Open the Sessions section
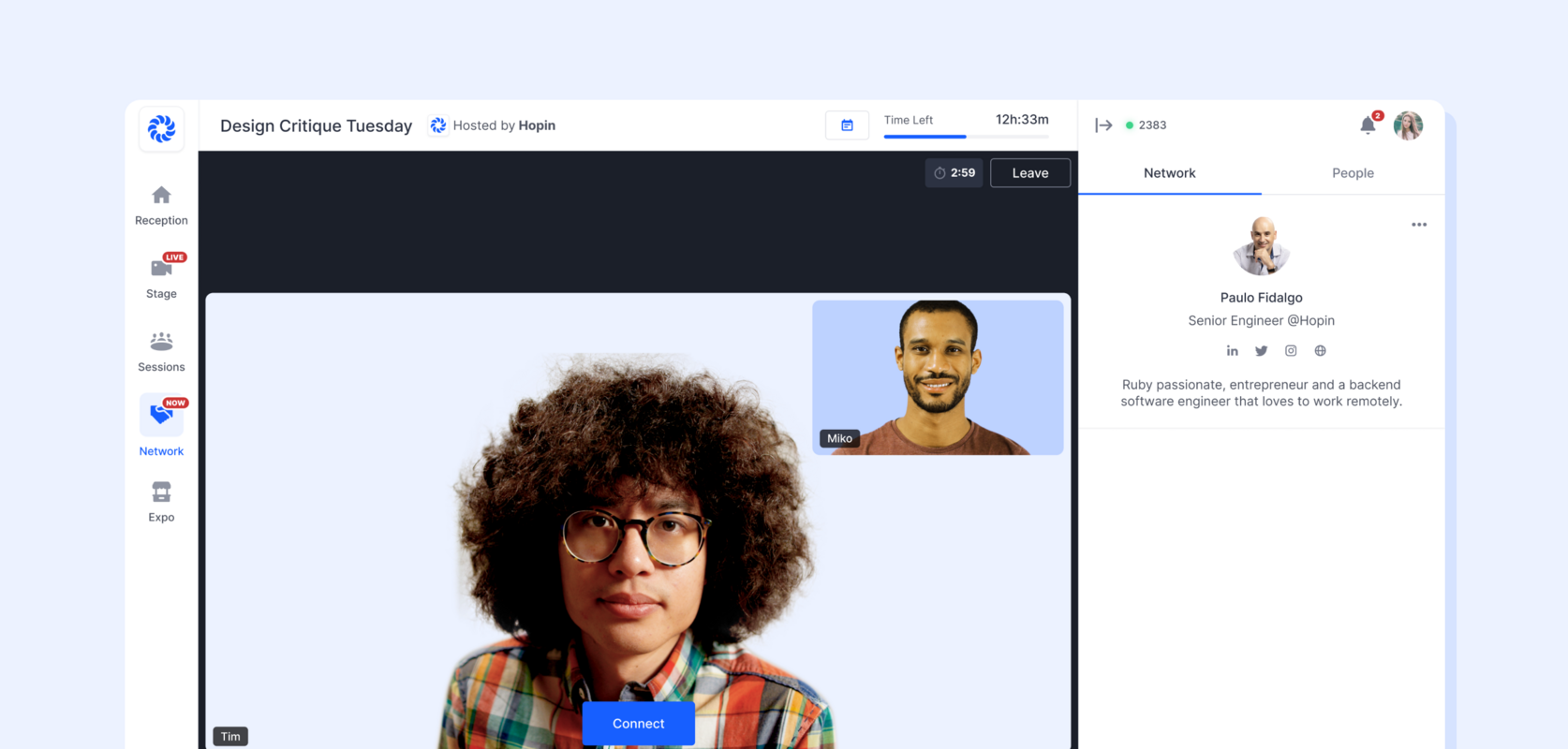 click(x=161, y=351)
